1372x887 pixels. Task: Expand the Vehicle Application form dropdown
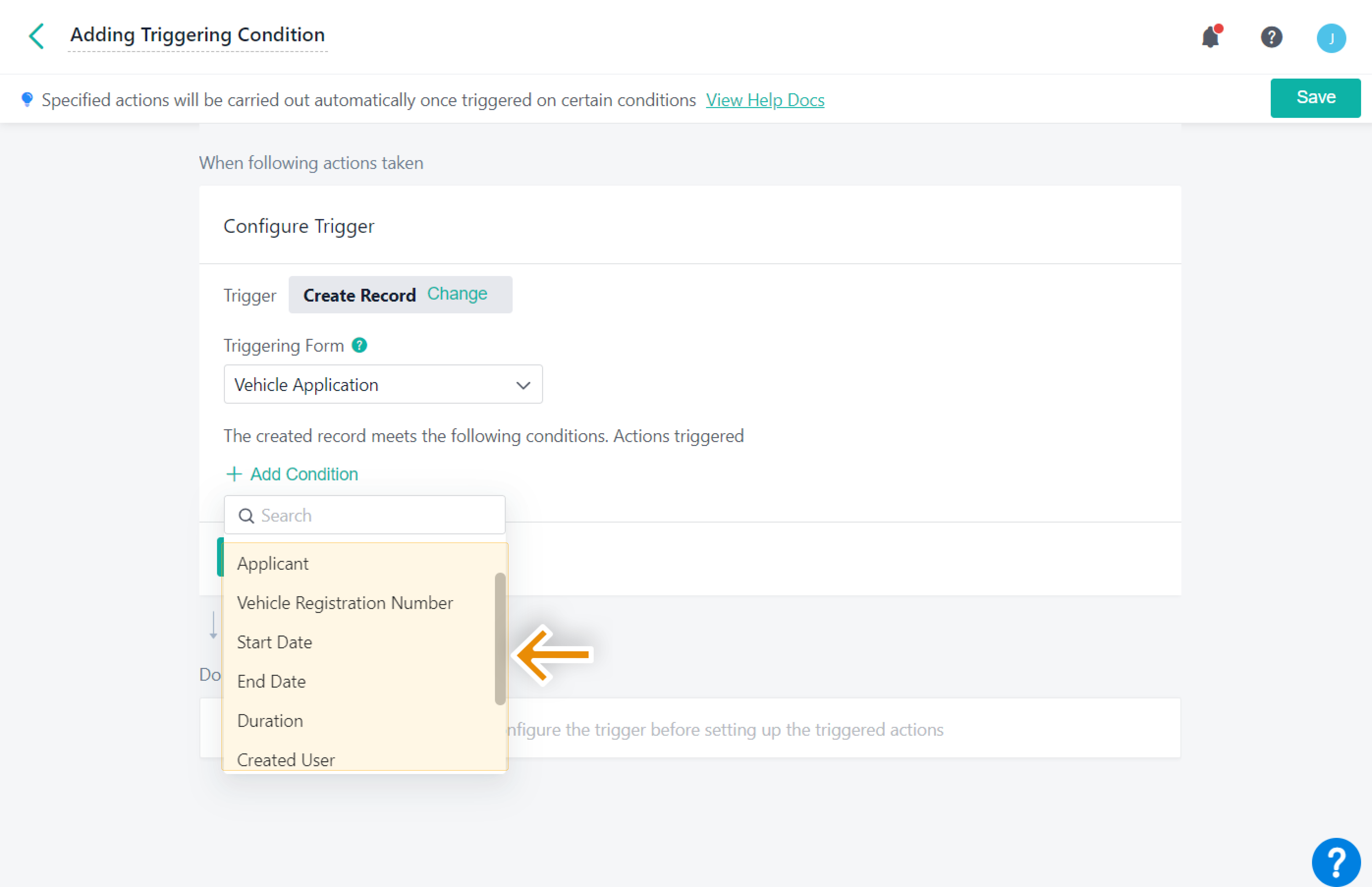click(x=383, y=384)
